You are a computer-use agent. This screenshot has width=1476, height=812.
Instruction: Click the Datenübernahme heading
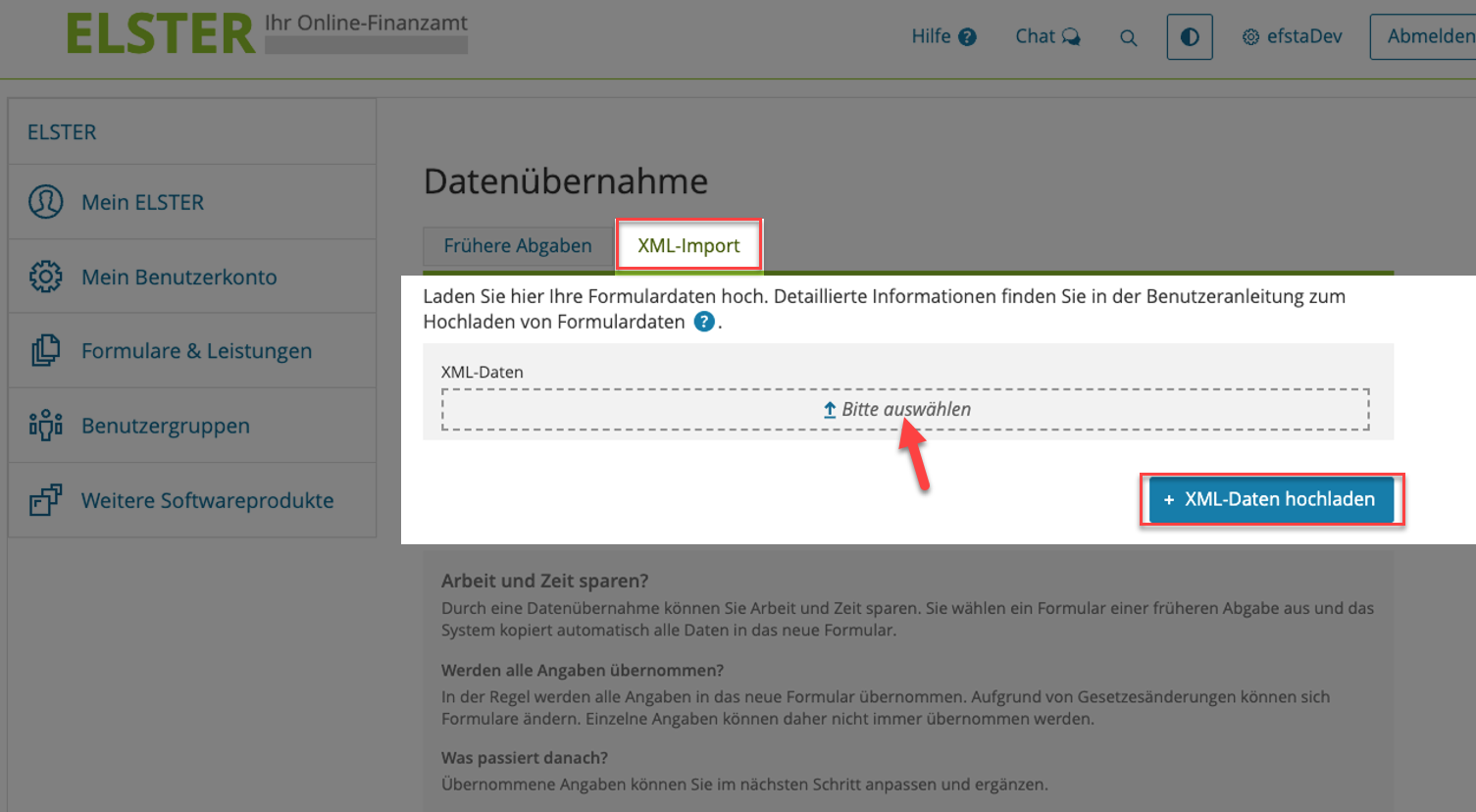(566, 181)
